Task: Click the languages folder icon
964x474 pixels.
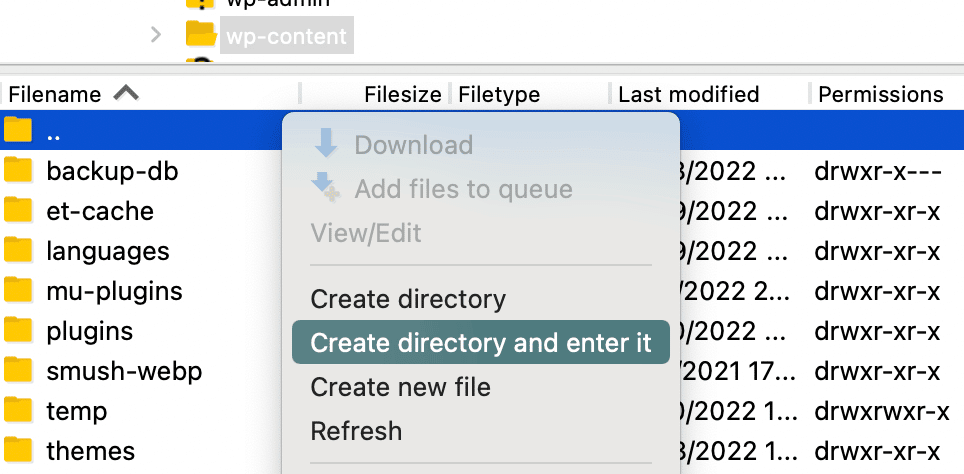Action: 18,251
